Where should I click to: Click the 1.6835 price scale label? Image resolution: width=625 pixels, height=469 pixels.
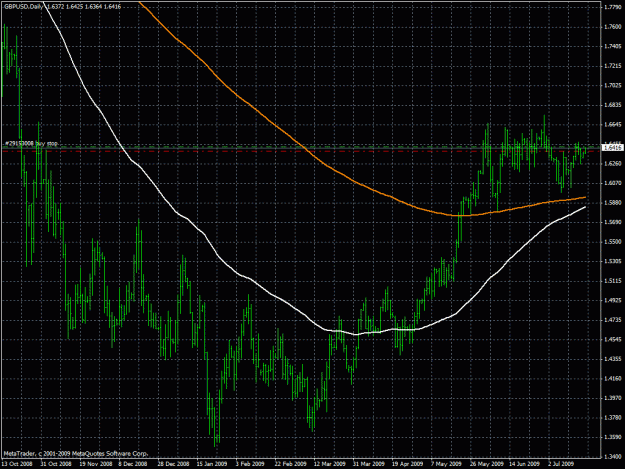pyautogui.click(x=613, y=105)
